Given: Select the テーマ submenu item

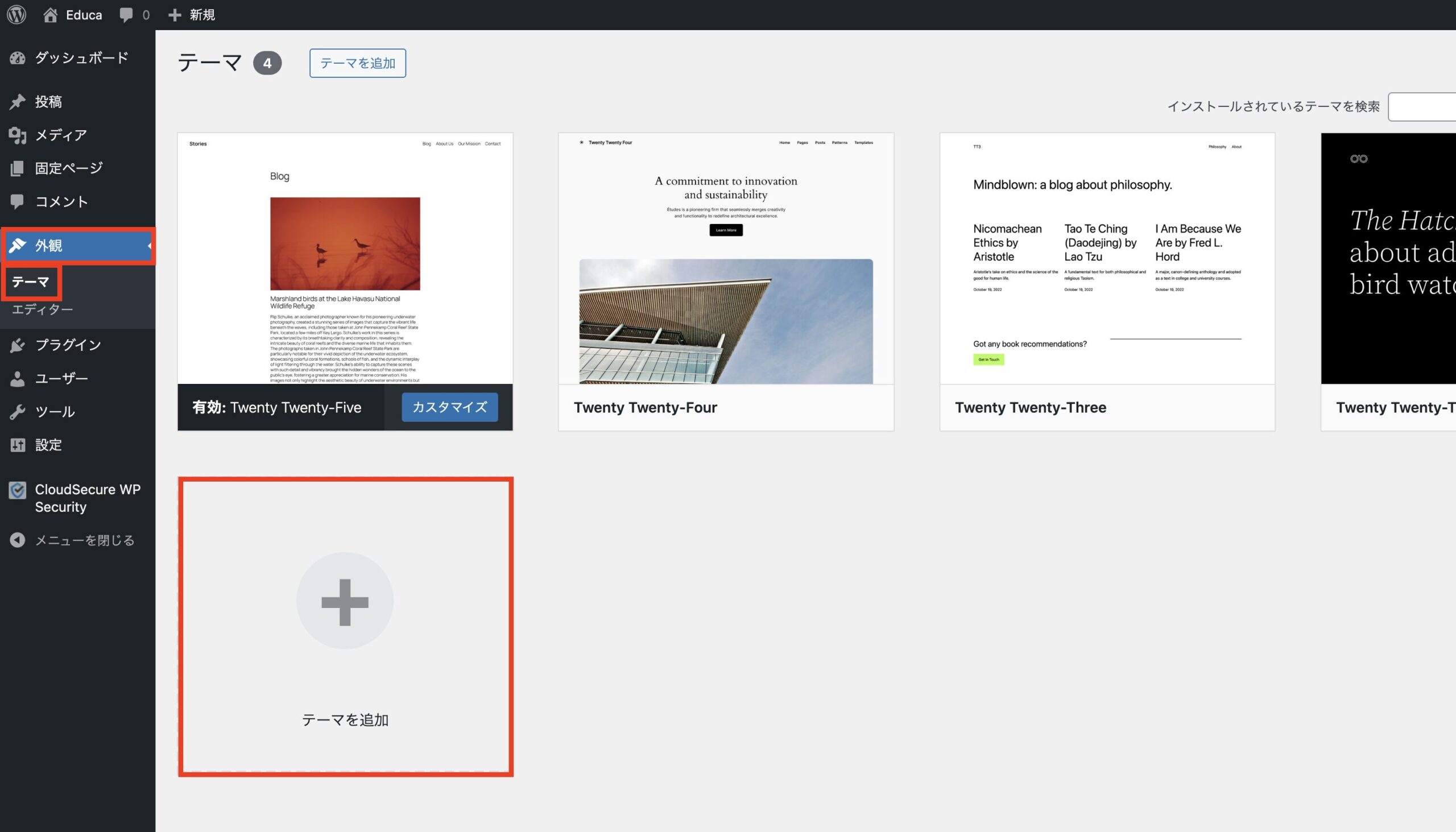Looking at the screenshot, I should pyautogui.click(x=31, y=282).
